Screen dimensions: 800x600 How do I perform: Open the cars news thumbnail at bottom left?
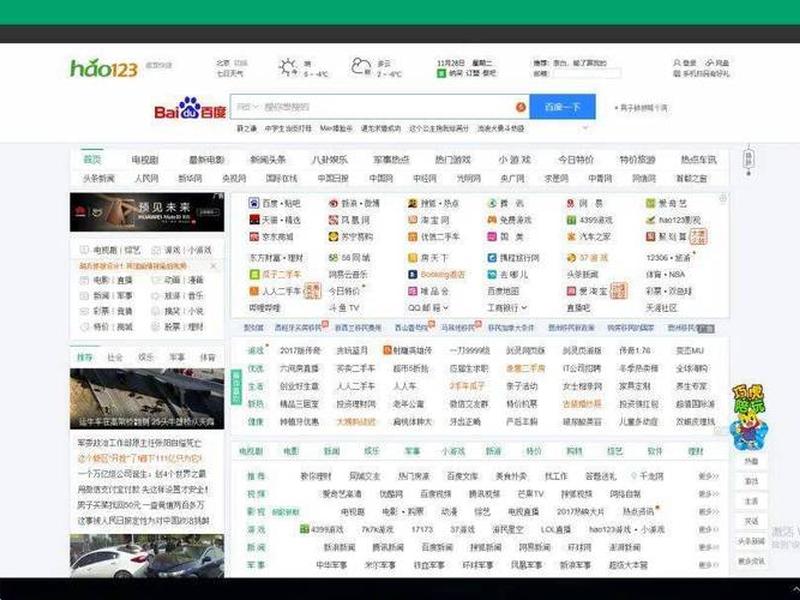coord(147,556)
